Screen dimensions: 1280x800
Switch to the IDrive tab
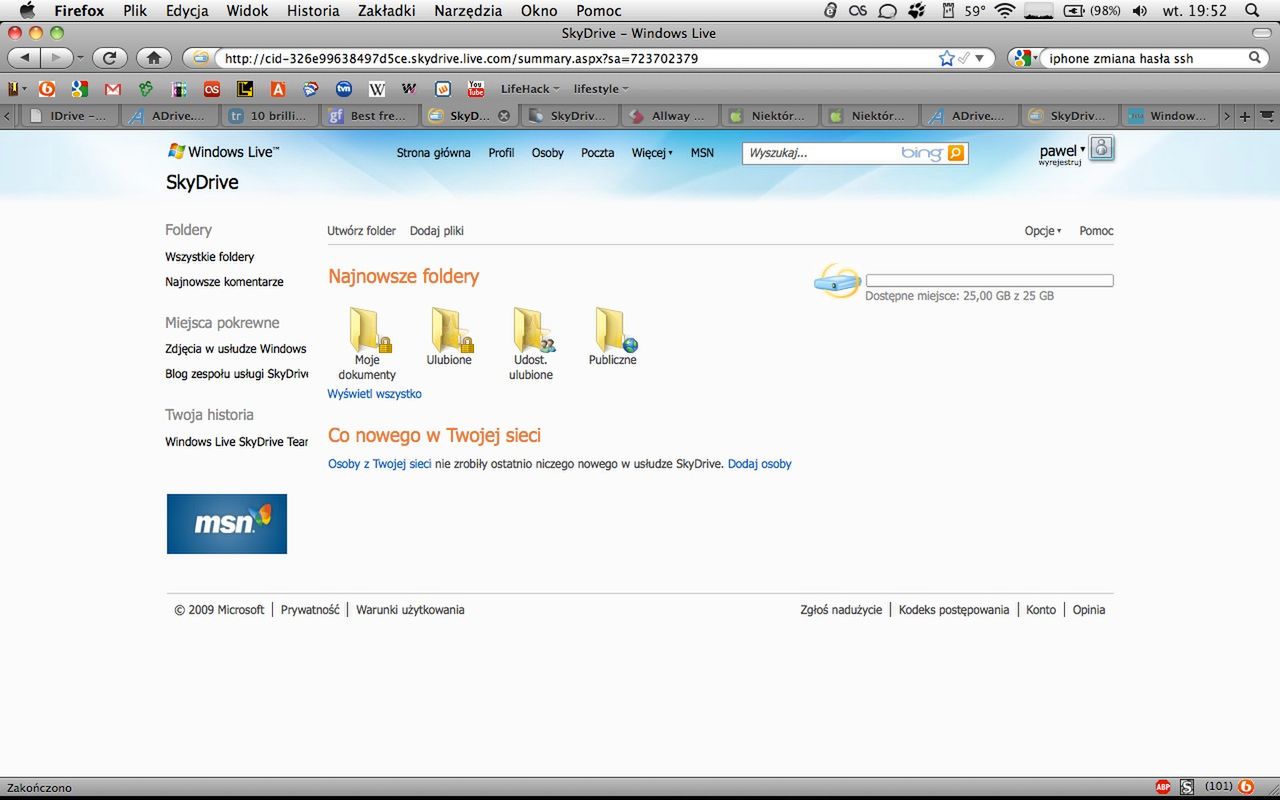69,116
